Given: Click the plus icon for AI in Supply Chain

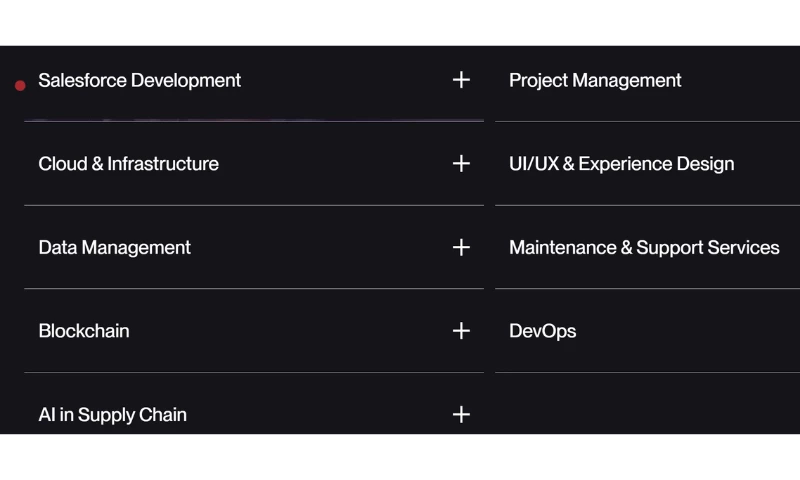Looking at the screenshot, I should (x=461, y=414).
